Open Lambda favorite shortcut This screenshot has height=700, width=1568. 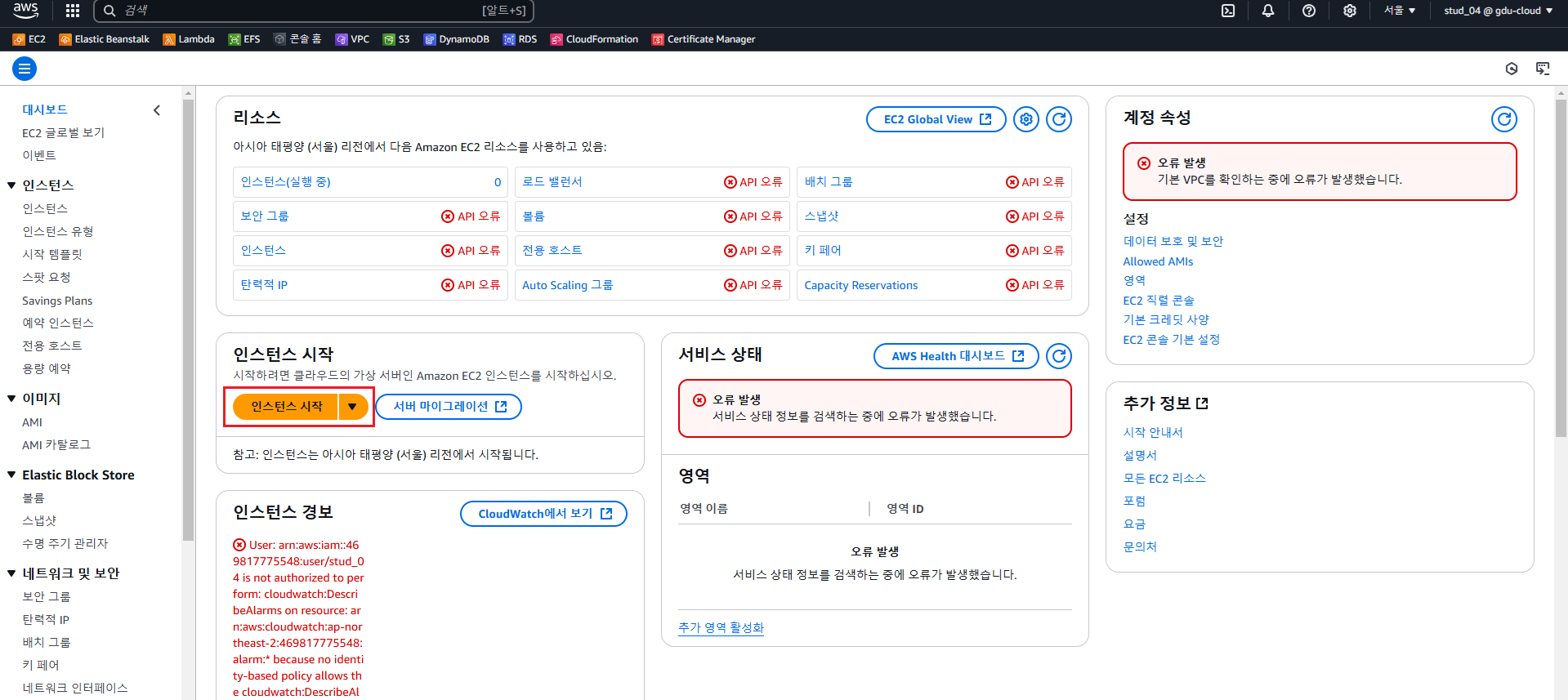click(189, 39)
